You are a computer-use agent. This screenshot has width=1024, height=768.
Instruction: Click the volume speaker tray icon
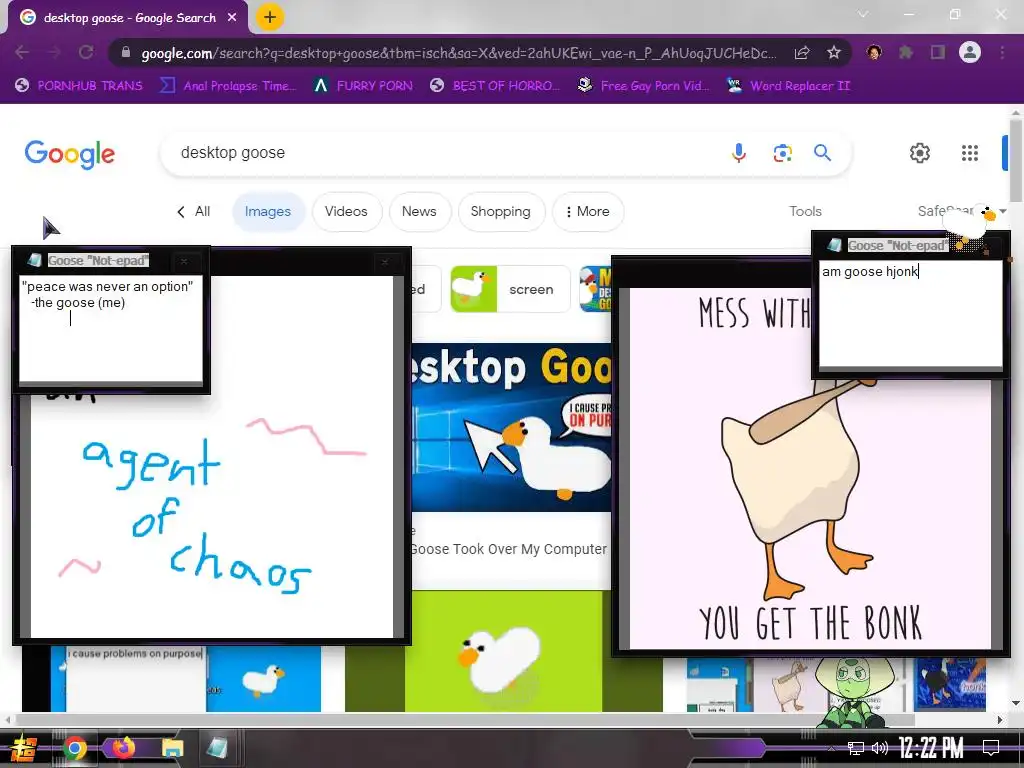880,748
